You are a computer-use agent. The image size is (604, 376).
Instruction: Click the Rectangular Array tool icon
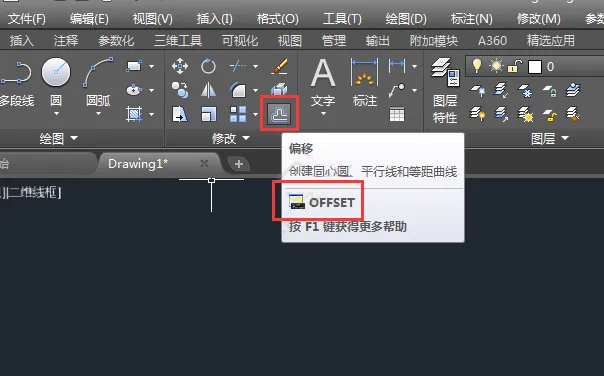(x=238, y=114)
